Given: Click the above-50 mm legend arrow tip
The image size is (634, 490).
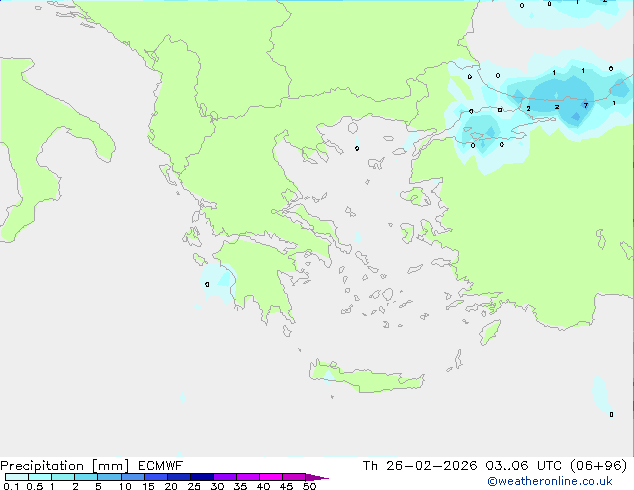Looking at the screenshot, I should pyautogui.click(x=317, y=477).
